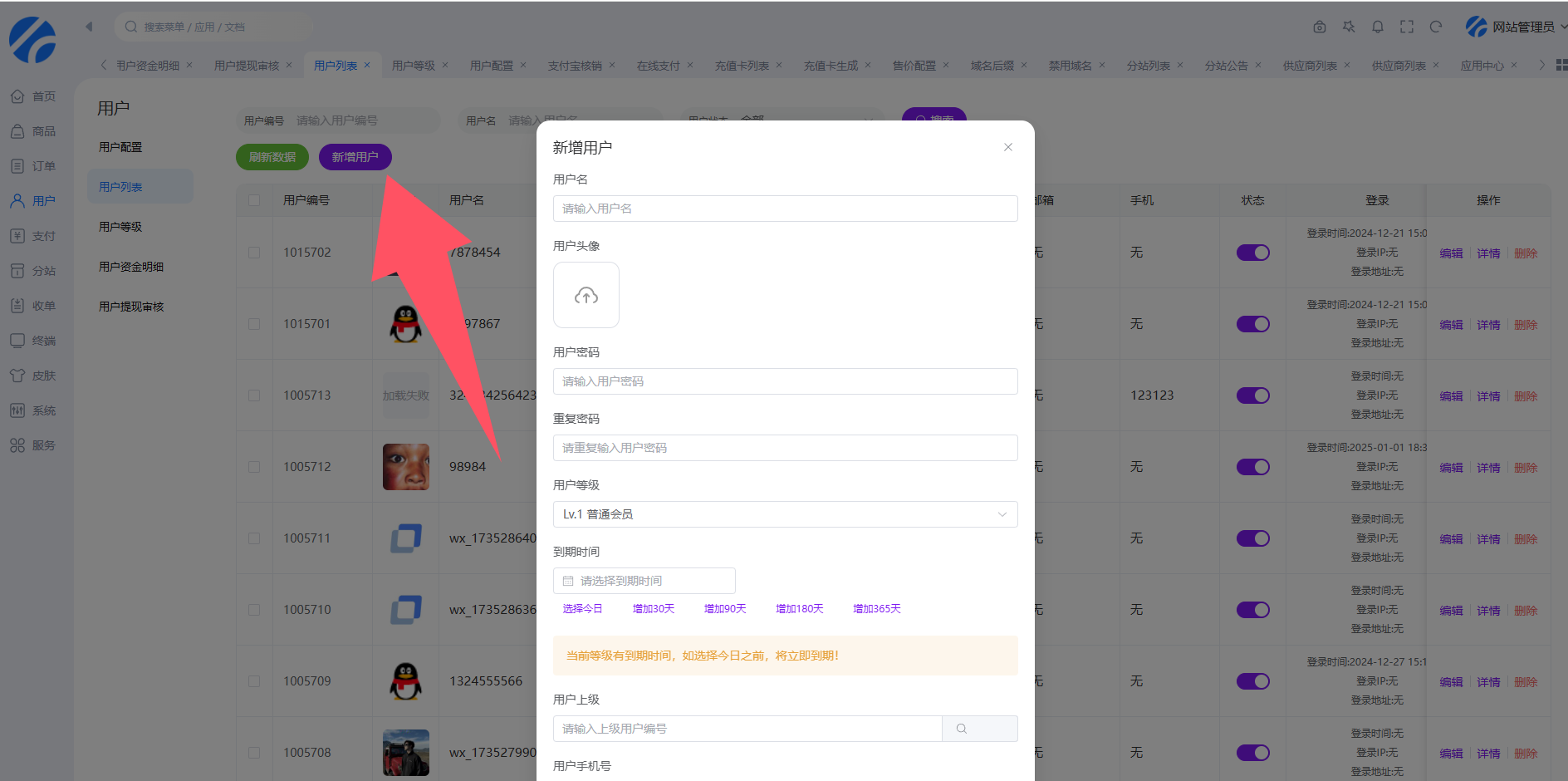The width and height of the screenshot is (1568, 781).
Task: Open the 皮肤 section in the sidebar
Action: tap(33, 375)
